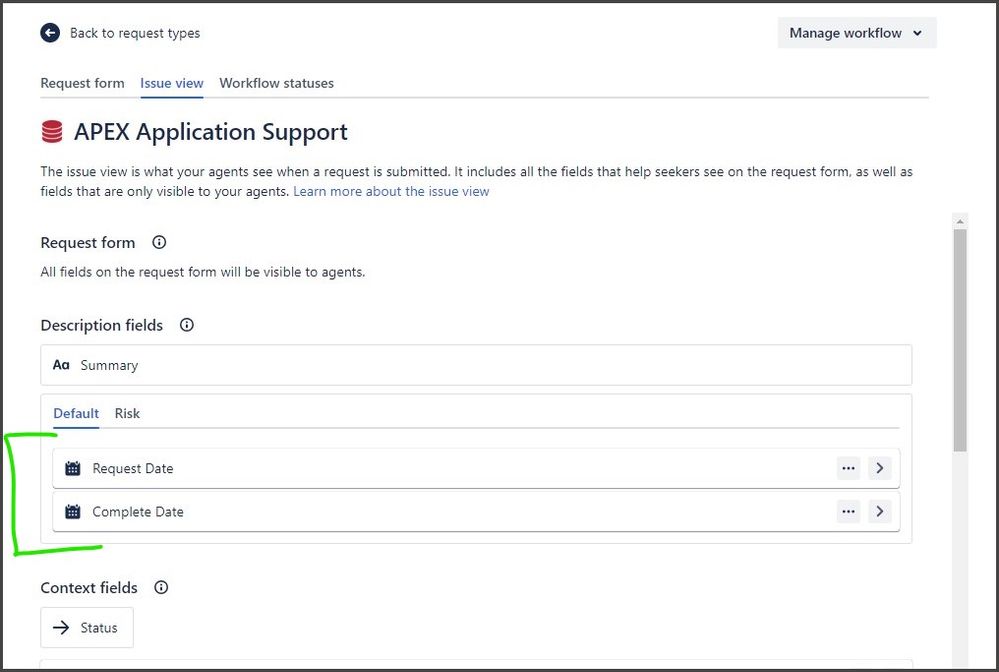Click the Aa text icon on Summary field
This screenshot has height=672, width=999.
(62, 365)
